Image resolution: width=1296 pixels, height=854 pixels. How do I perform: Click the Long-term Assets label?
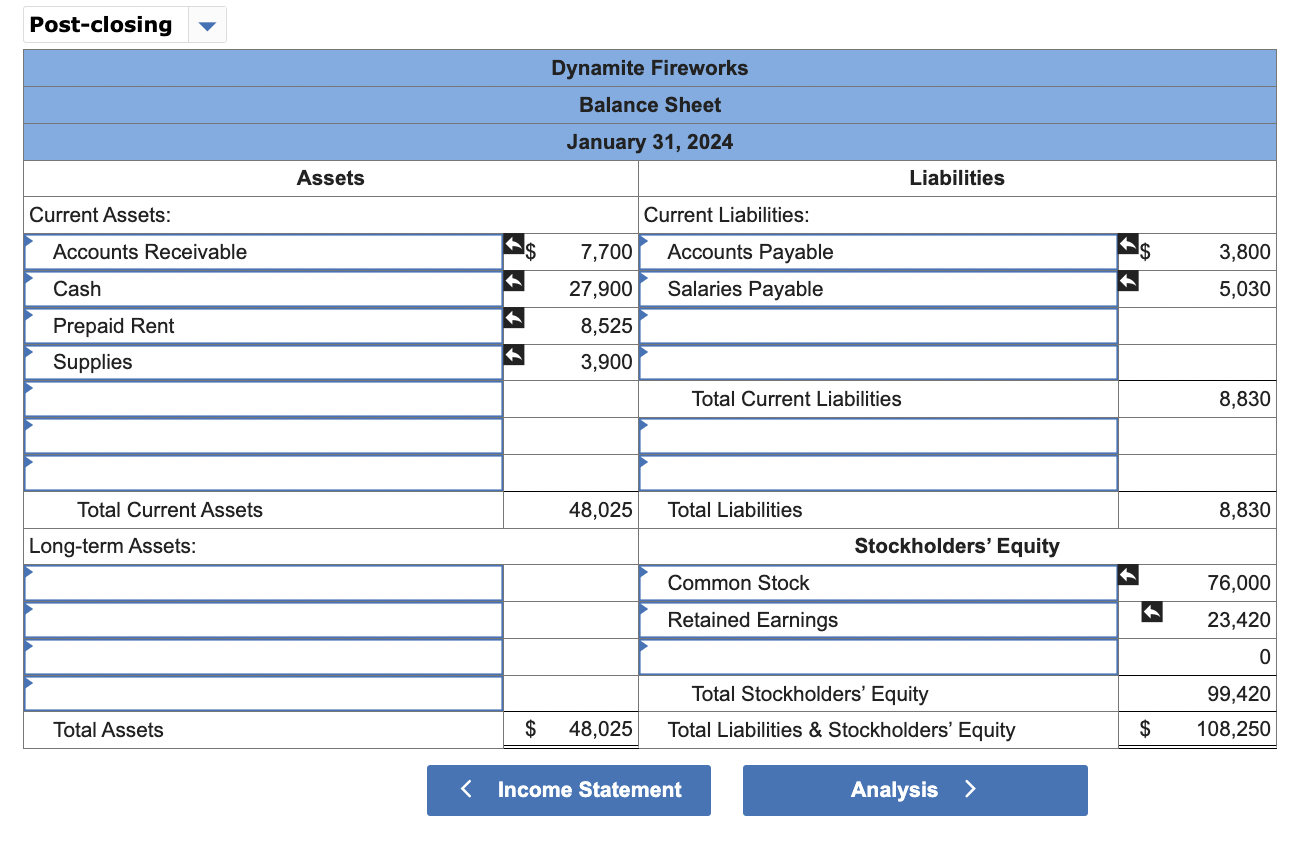[113, 546]
